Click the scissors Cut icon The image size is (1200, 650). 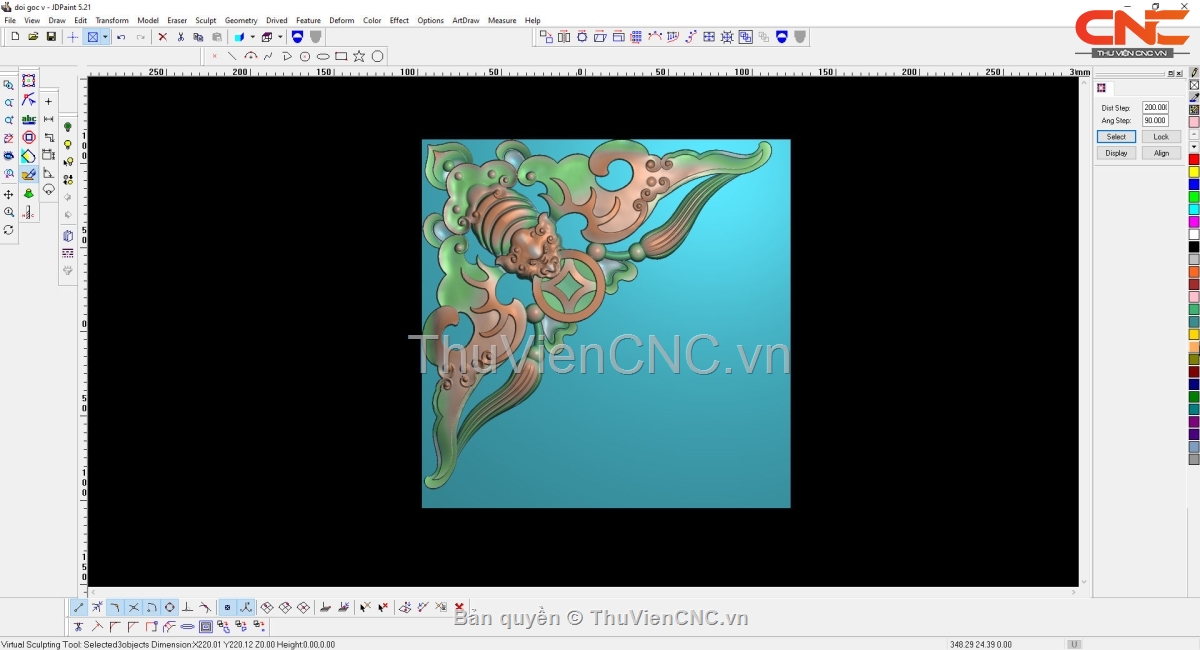[x=180, y=37]
